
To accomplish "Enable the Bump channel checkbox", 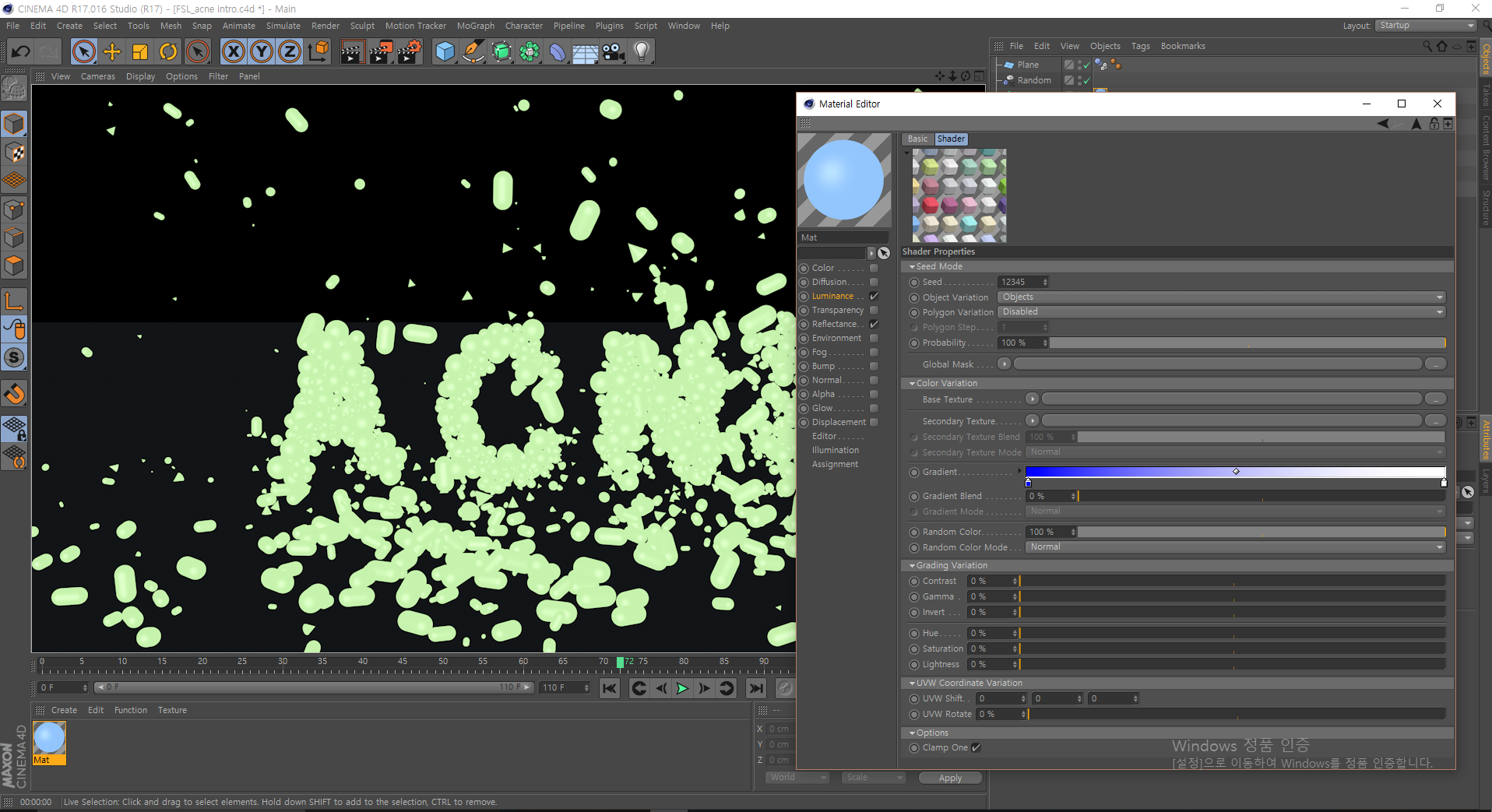I will (874, 367).
